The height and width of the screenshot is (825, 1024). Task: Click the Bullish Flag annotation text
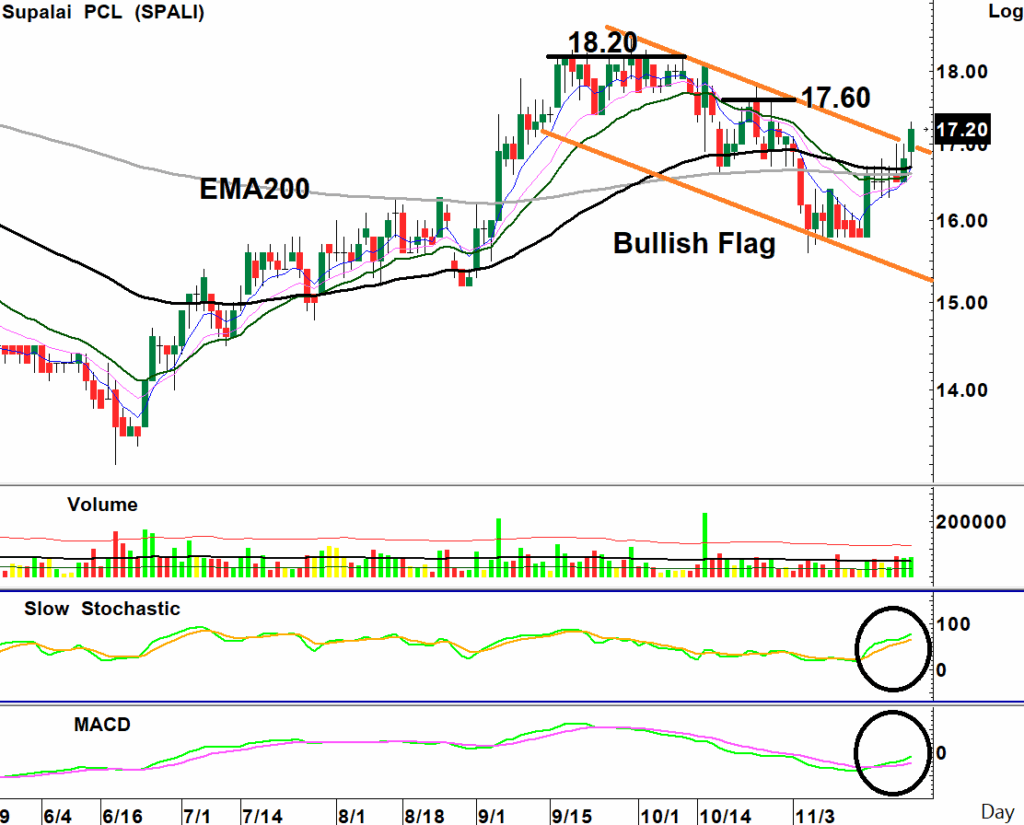694,243
